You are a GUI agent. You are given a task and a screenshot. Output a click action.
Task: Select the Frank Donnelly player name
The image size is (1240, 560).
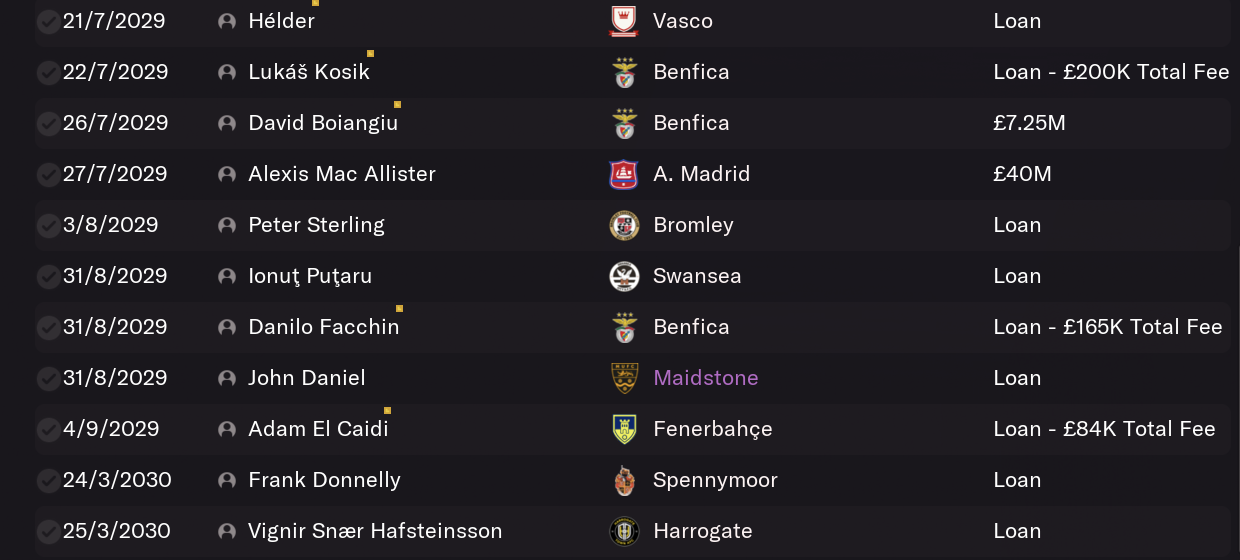(x=324, y=480)
